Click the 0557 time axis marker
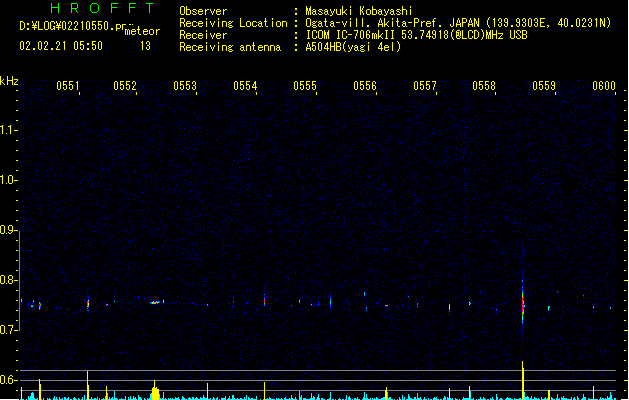629x400 pixels. [425, 85]
